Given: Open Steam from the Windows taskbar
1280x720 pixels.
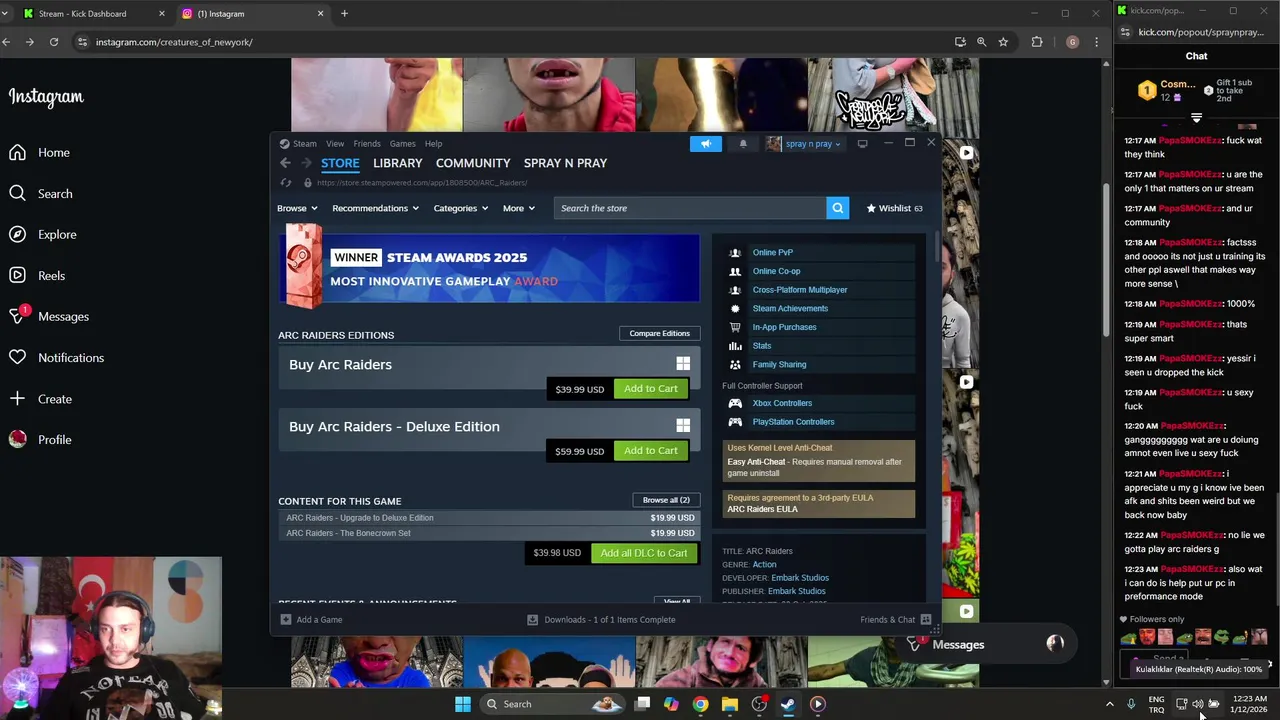Looking at the screenshot, I should click(788, 704).
